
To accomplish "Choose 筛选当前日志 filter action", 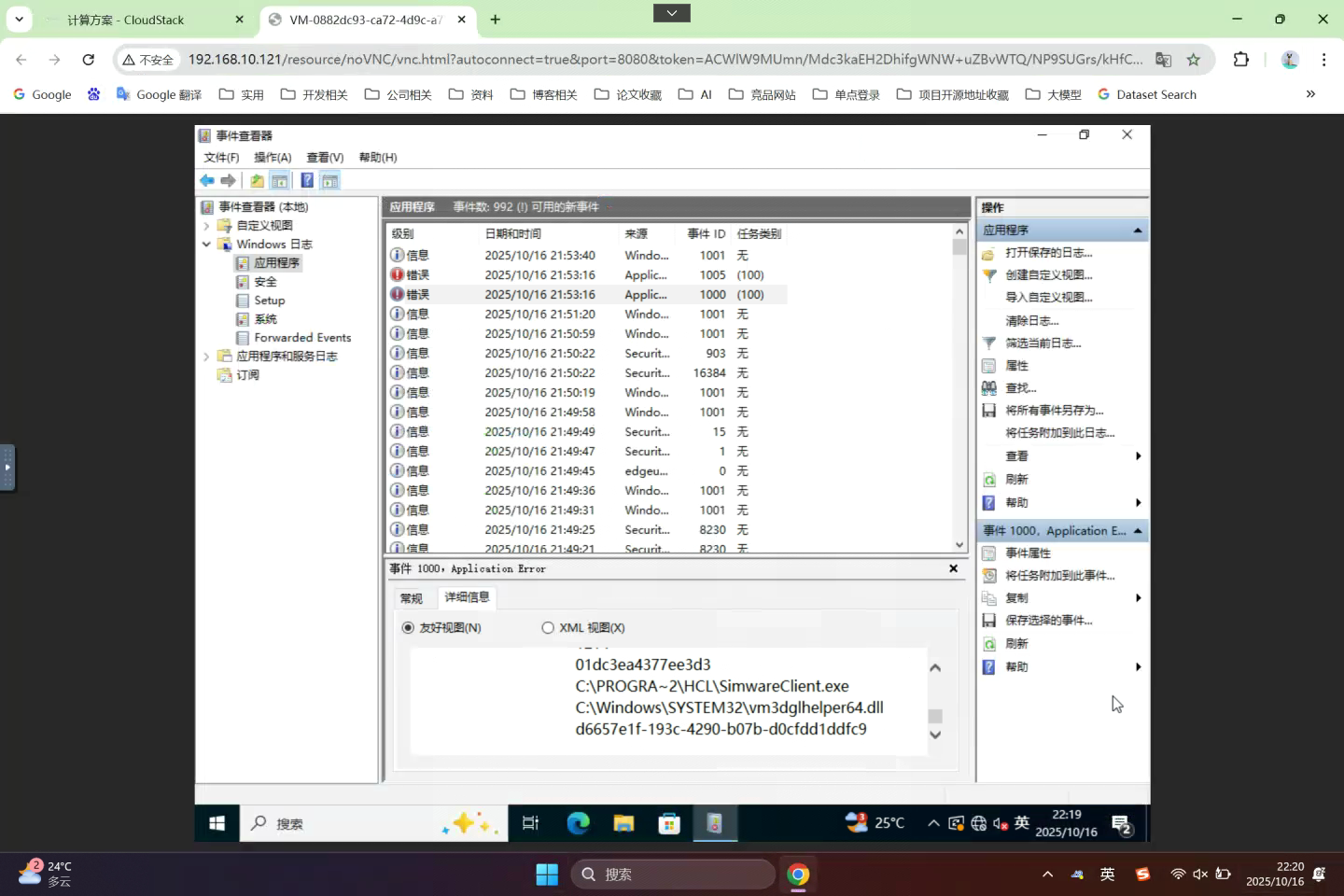I will click(1043, 343).
